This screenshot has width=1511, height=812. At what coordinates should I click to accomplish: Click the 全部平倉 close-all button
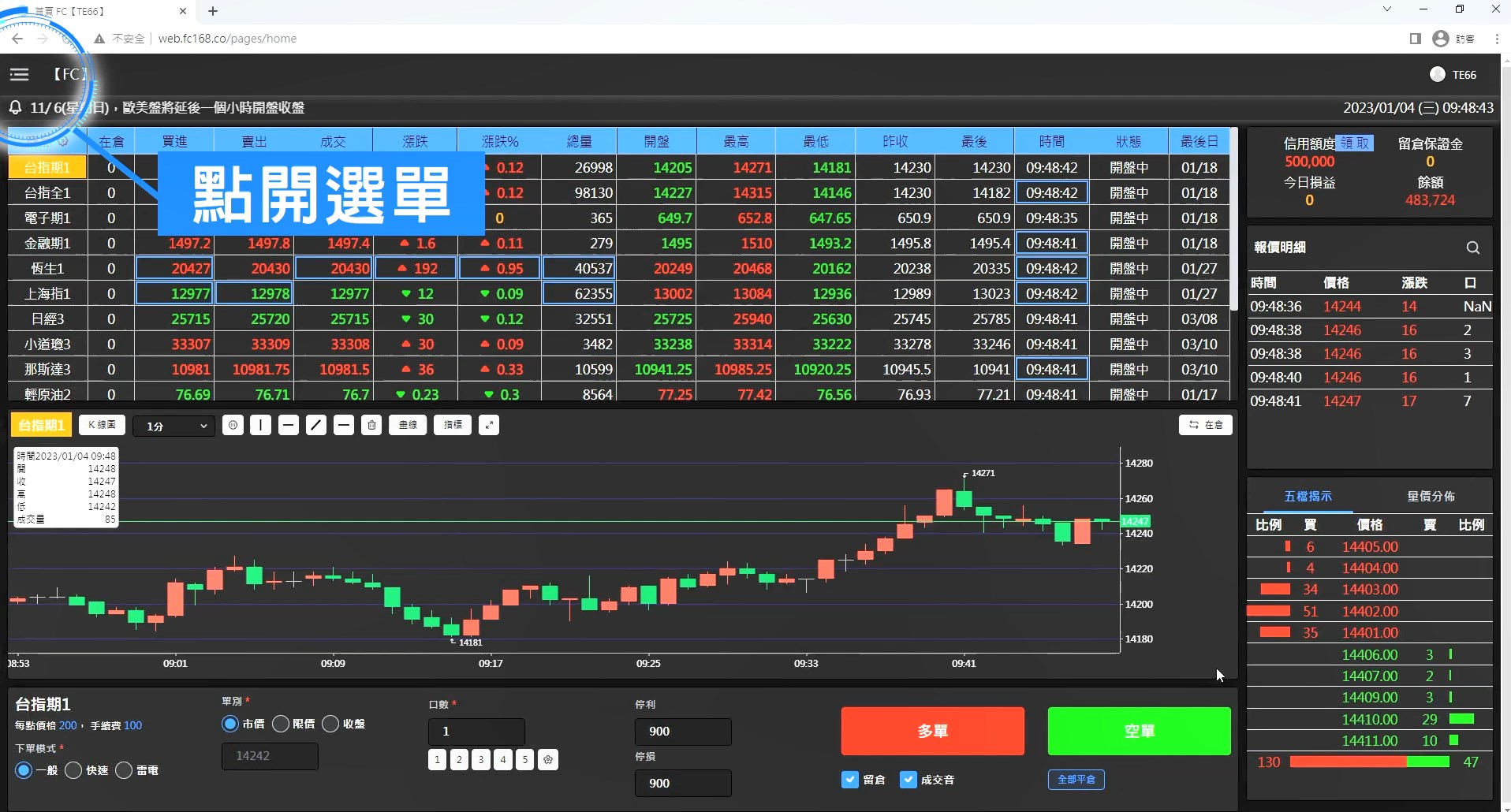tap(1076, 780)
